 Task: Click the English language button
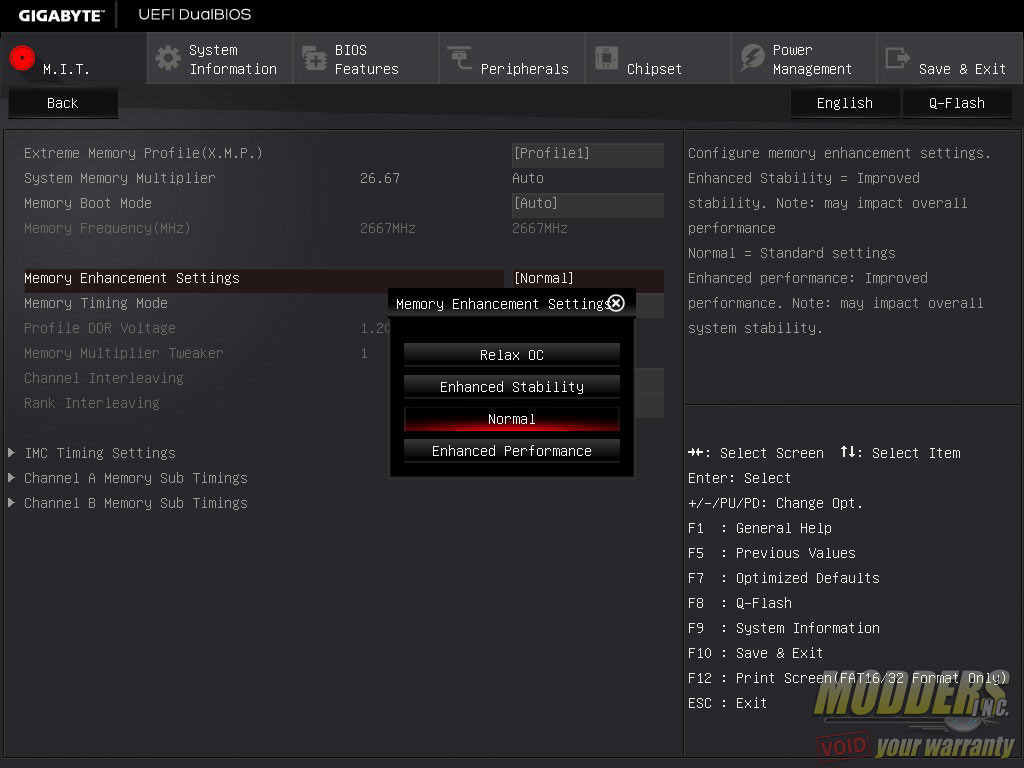844,103
